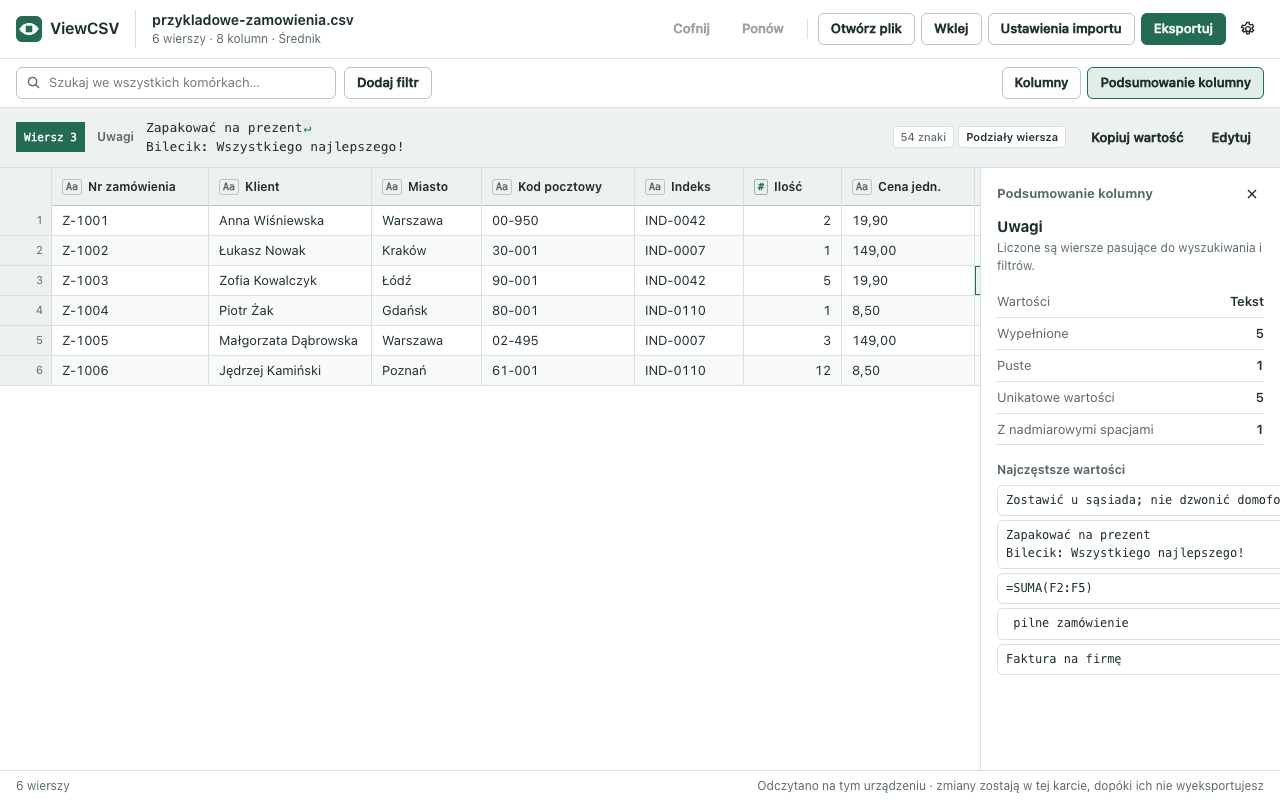Click type icon of Cena jedn. column
The width and height of the screenshot is (1280, 800).
862,186
